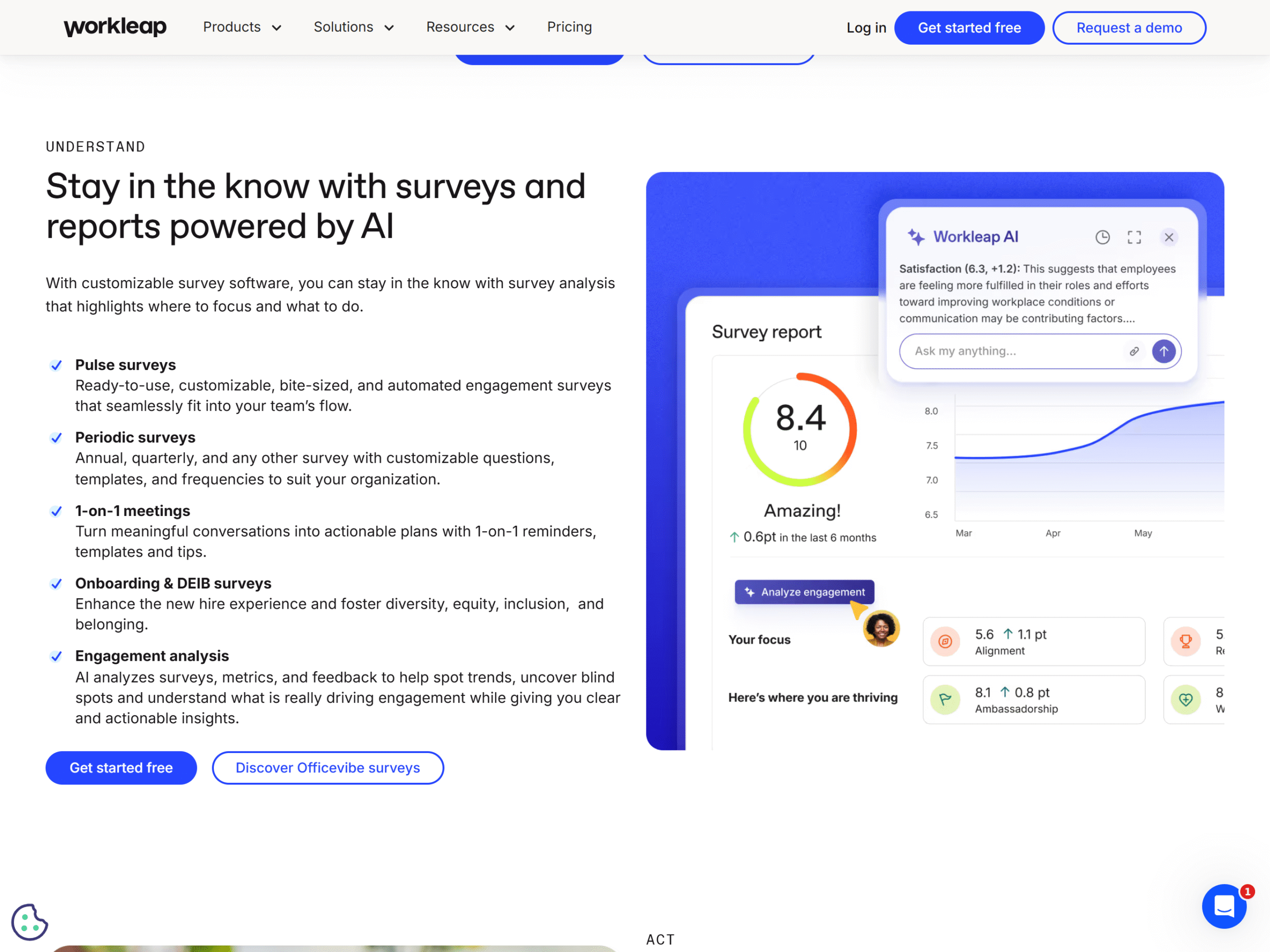Click the Discover Officevibe surveys button
1270x952 pixels.
pos(327,767)
